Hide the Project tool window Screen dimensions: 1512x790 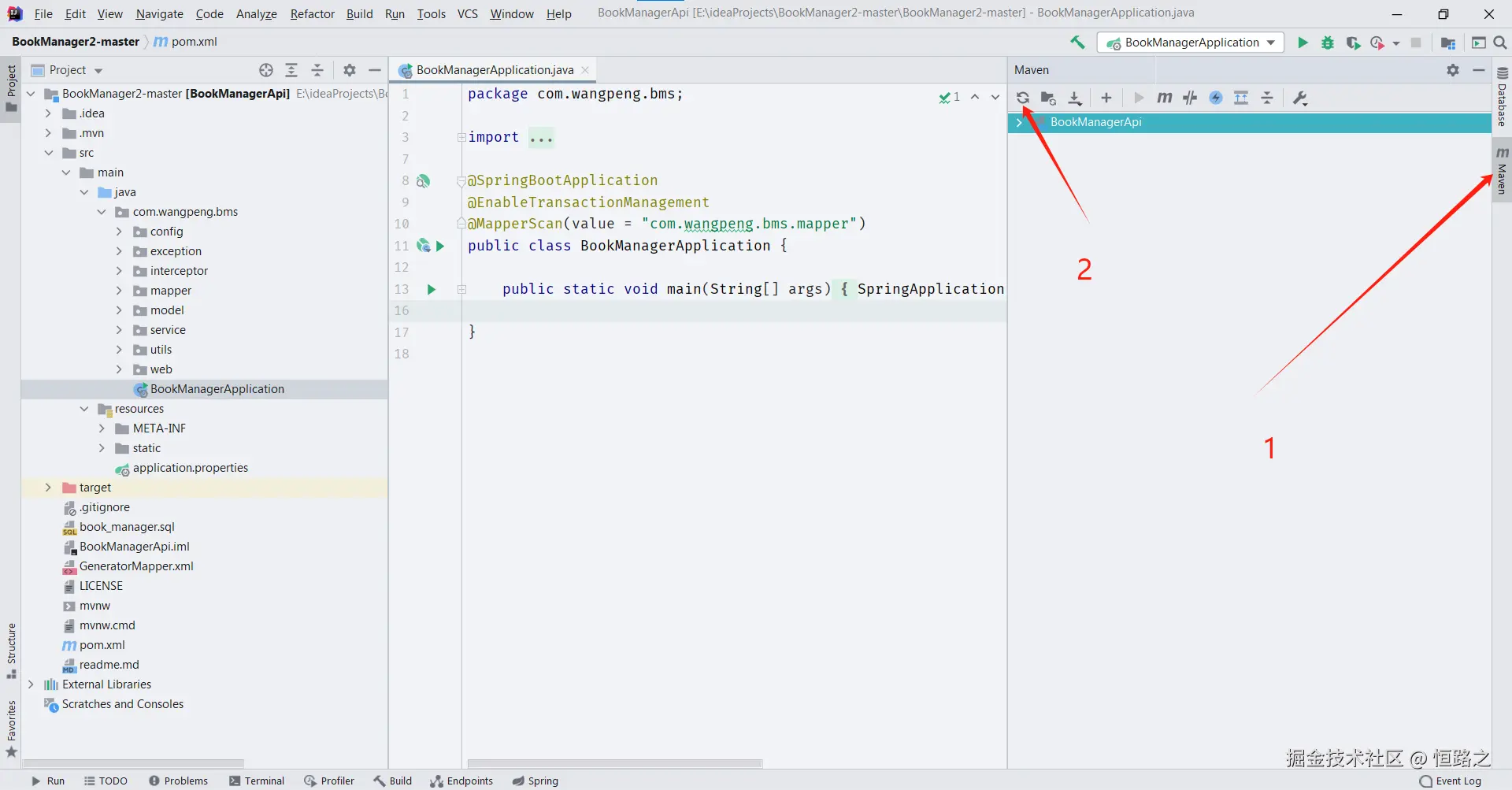pos(375,70)
